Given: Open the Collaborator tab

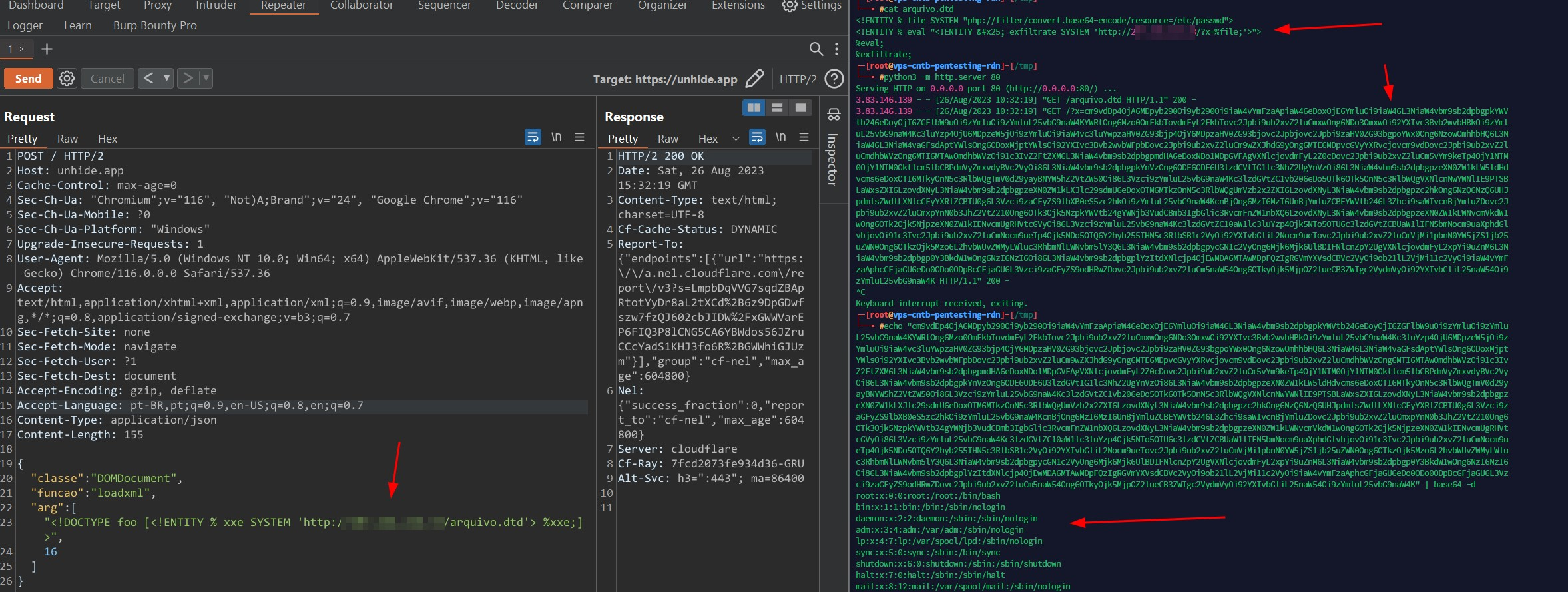Looking at the screenshot, I should coord(362,5).
